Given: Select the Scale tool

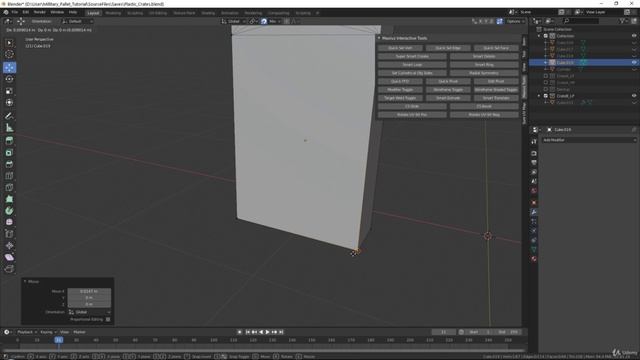Looking at the screenshot, I should tap(9, 91).
